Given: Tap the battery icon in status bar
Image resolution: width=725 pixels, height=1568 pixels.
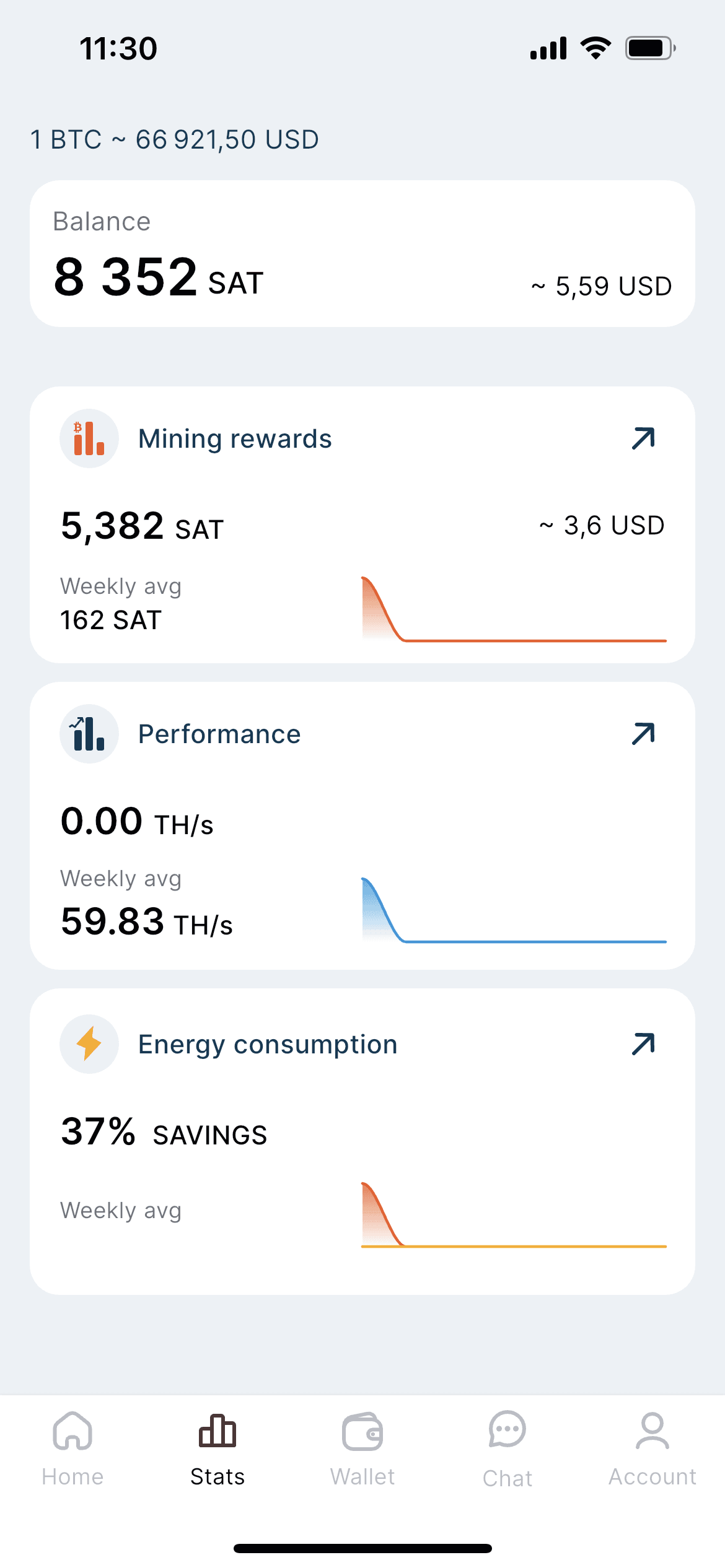Looking at the screenshot, I should 649,48.
